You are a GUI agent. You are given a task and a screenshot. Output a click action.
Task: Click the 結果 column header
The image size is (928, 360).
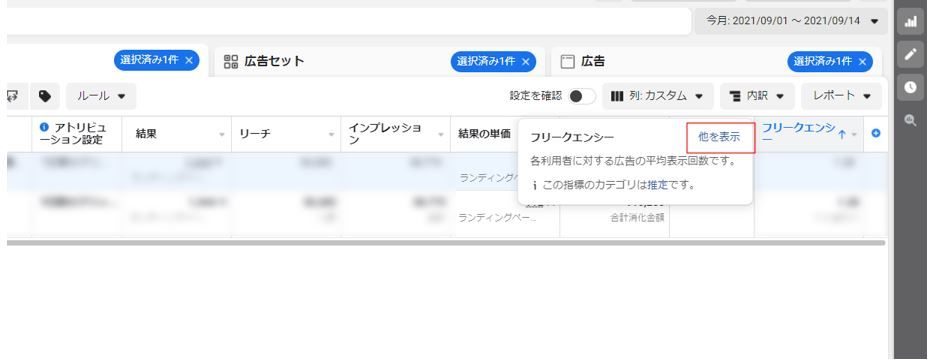point(146,134)
